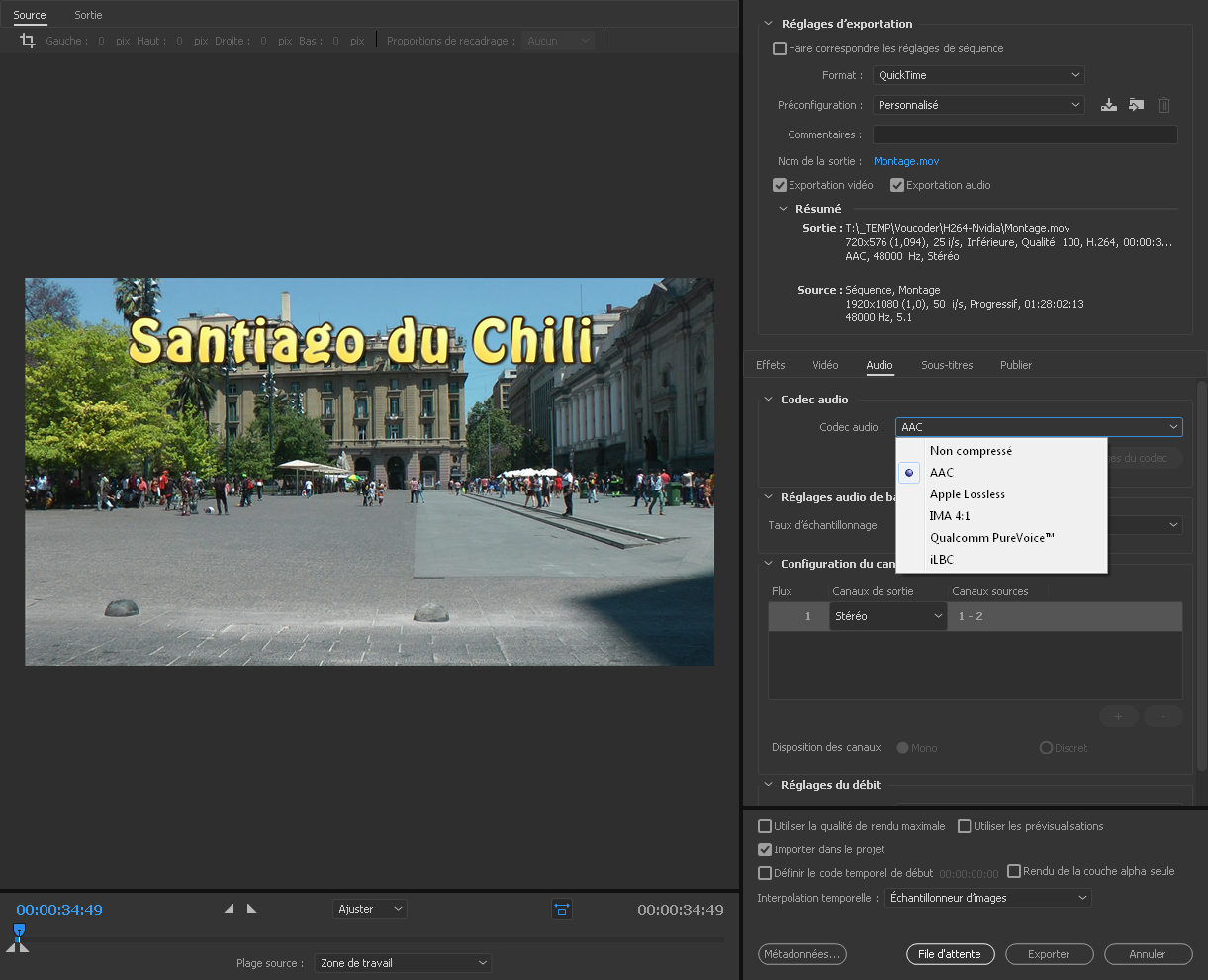
Task: Click the save preset icon
Action: [1109, 105]
